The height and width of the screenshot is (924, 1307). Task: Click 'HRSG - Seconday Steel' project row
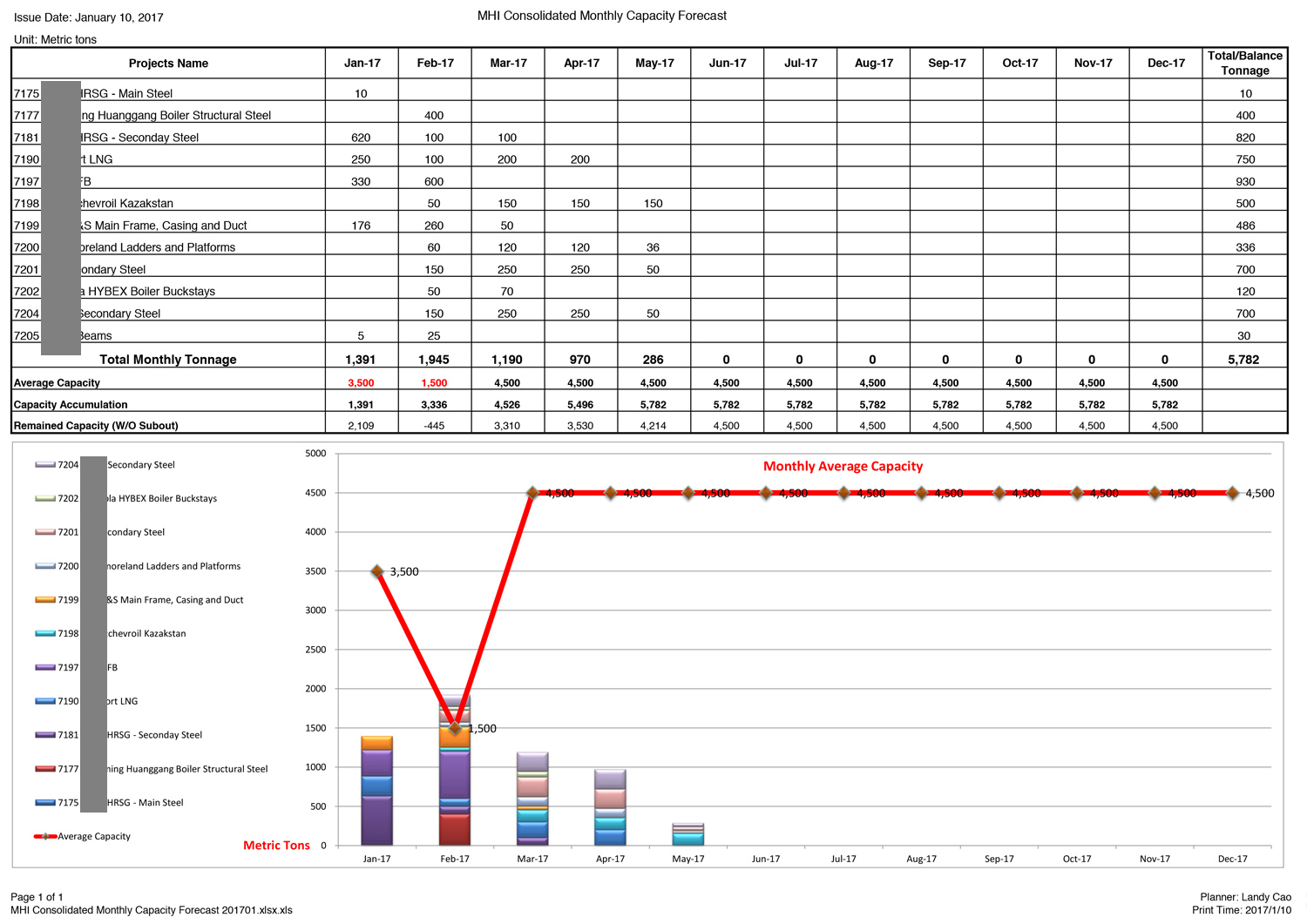coord(139,138)
